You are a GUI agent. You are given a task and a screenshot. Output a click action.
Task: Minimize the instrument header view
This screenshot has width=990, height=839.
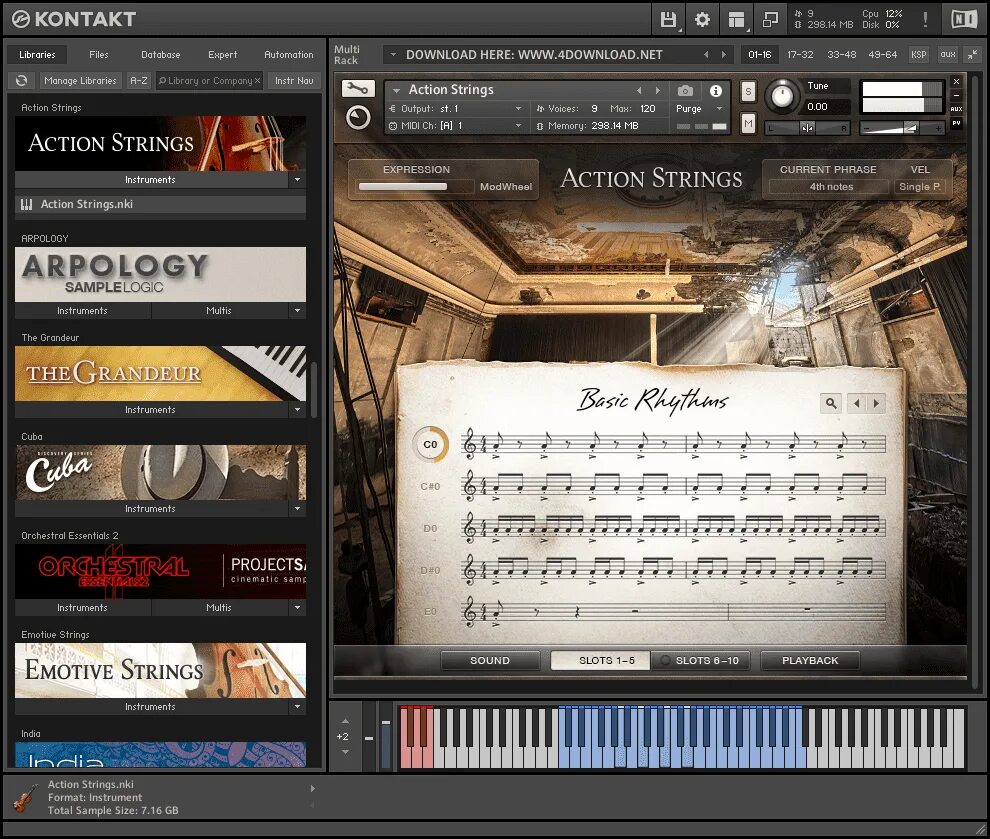point(957,95)
